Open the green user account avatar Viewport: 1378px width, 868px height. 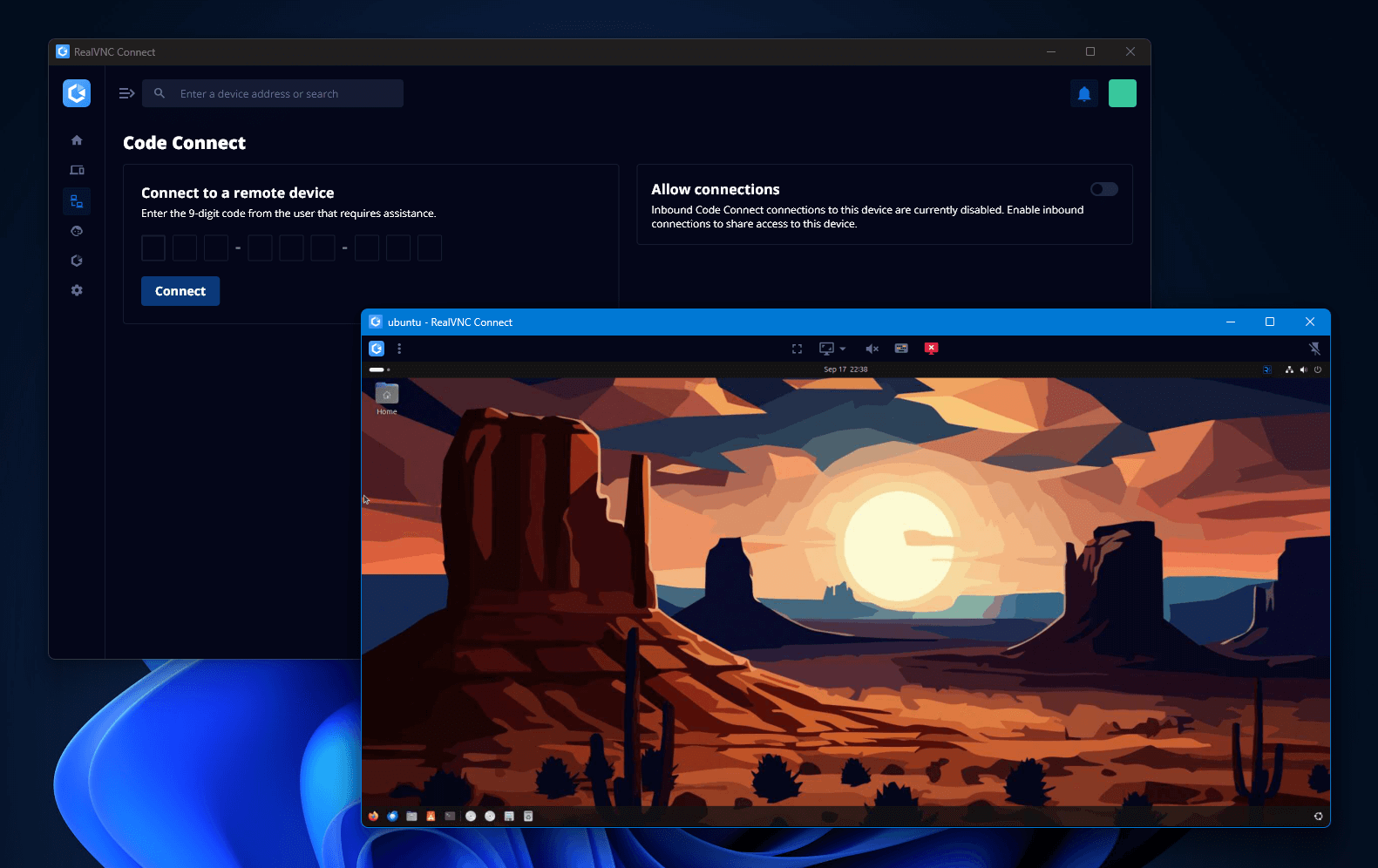(1122, 93)
